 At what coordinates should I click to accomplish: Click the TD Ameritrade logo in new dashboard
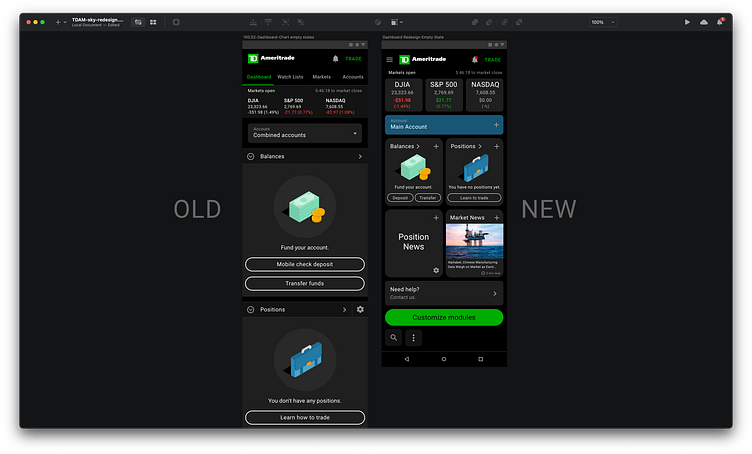[423, 59]
